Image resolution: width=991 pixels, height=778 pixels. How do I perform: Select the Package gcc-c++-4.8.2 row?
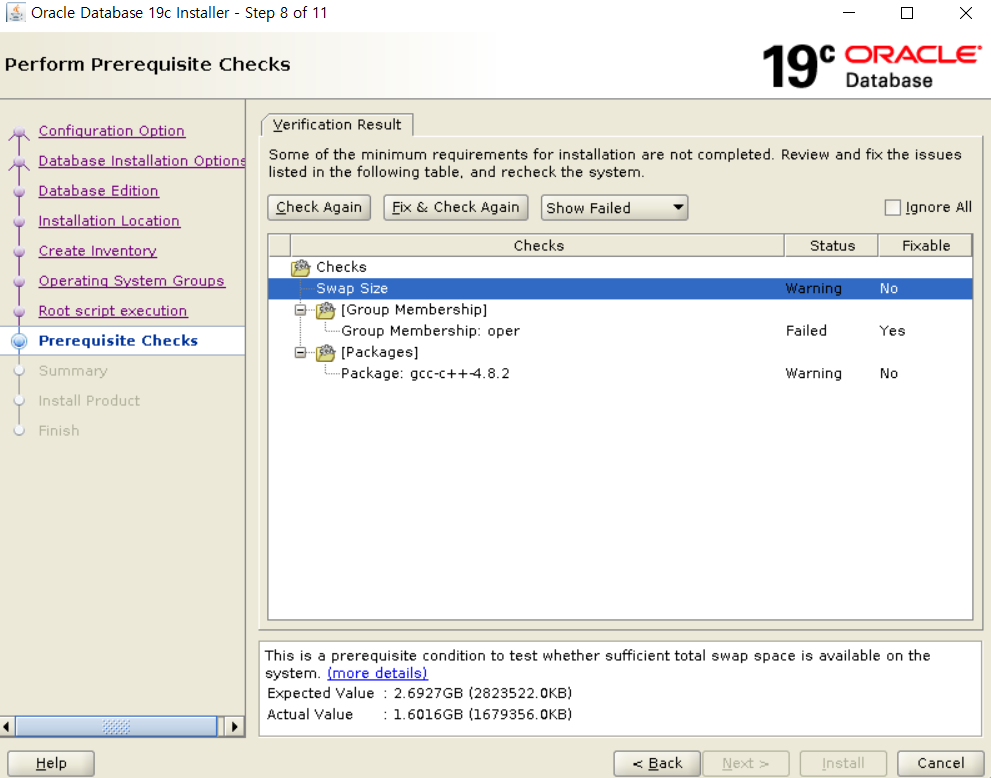[x=620, y=374]
